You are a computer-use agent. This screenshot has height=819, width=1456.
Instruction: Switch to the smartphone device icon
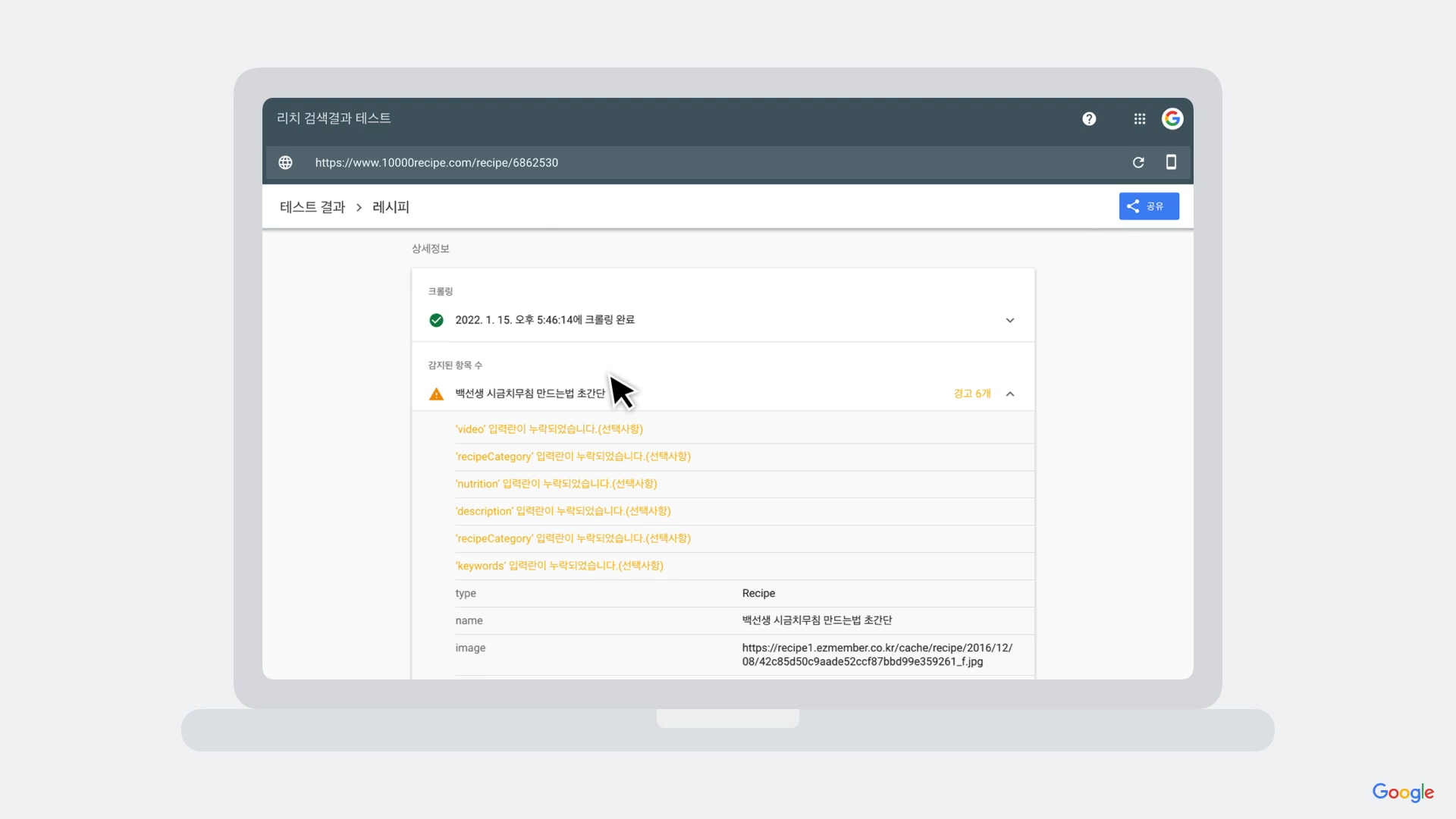[x=1171, y=162]
